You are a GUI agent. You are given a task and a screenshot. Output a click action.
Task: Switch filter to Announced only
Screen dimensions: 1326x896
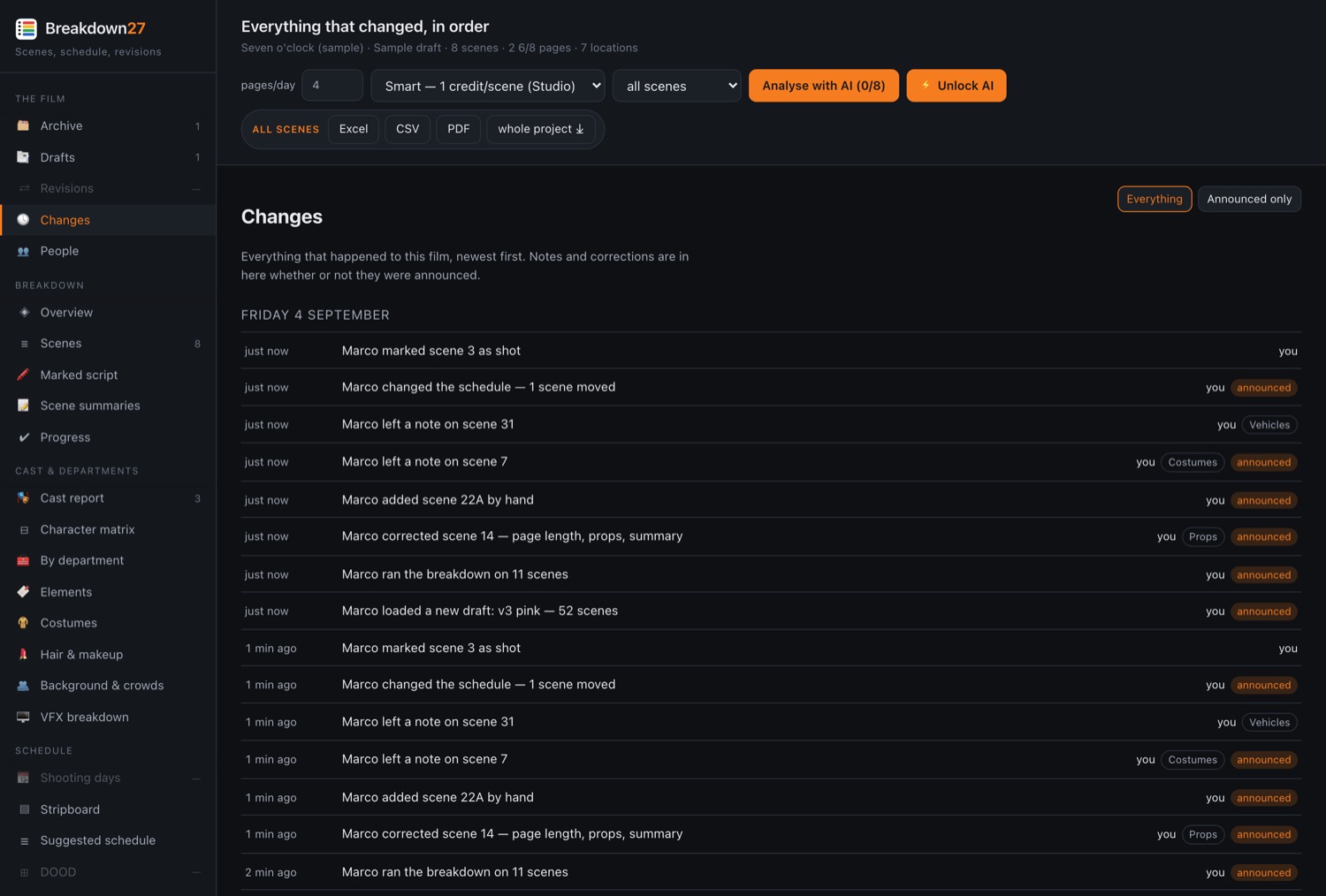tap(1249, 199)
